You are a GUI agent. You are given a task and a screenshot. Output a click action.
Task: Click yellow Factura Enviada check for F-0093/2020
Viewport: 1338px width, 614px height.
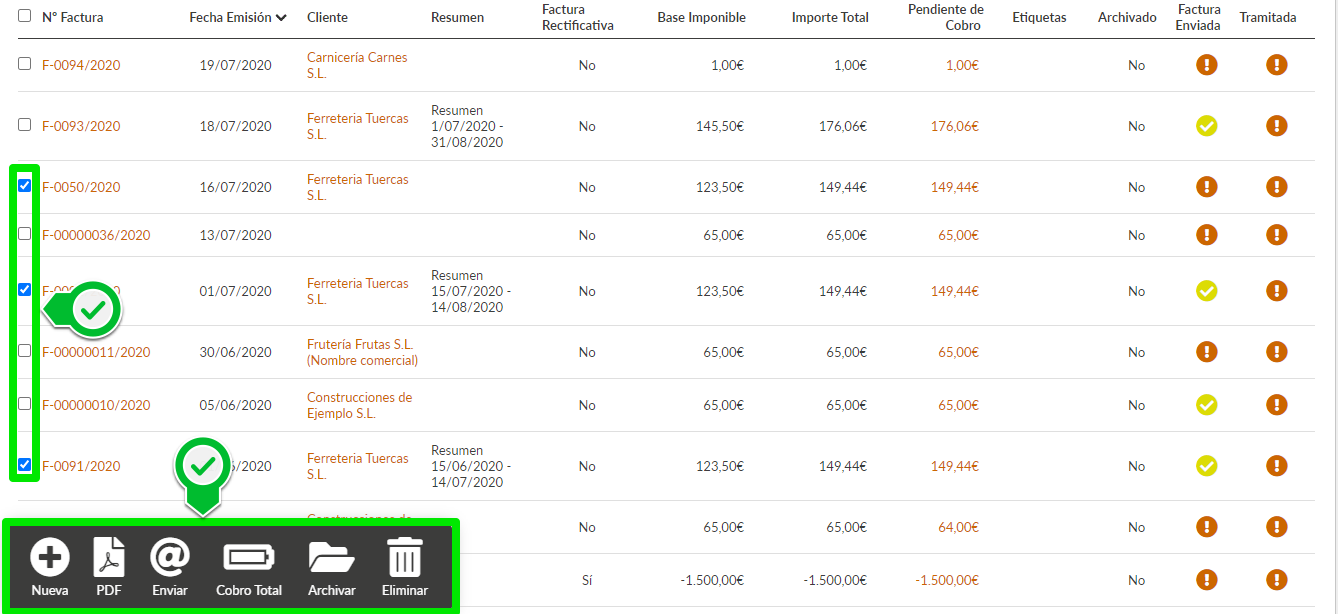[x=1207, y=126]
